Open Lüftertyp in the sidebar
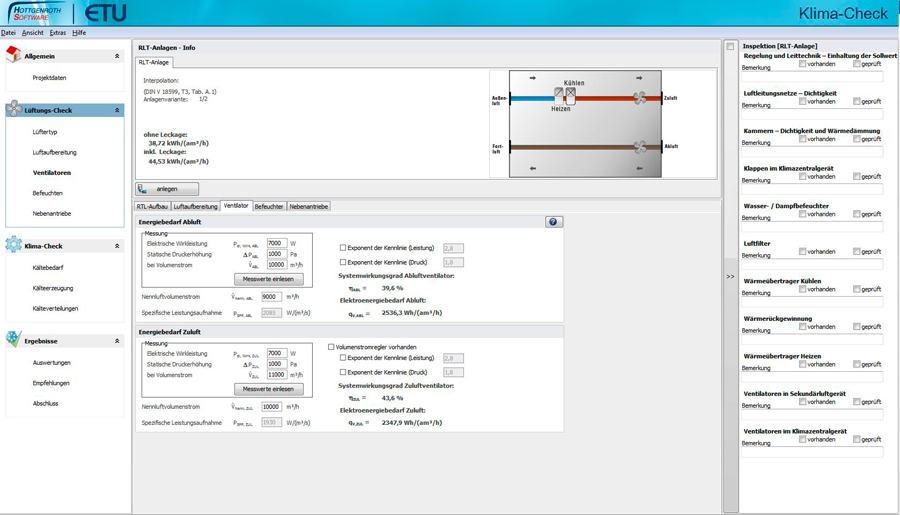900x515 pixels. pyautogui.click(x=45, y=132)
